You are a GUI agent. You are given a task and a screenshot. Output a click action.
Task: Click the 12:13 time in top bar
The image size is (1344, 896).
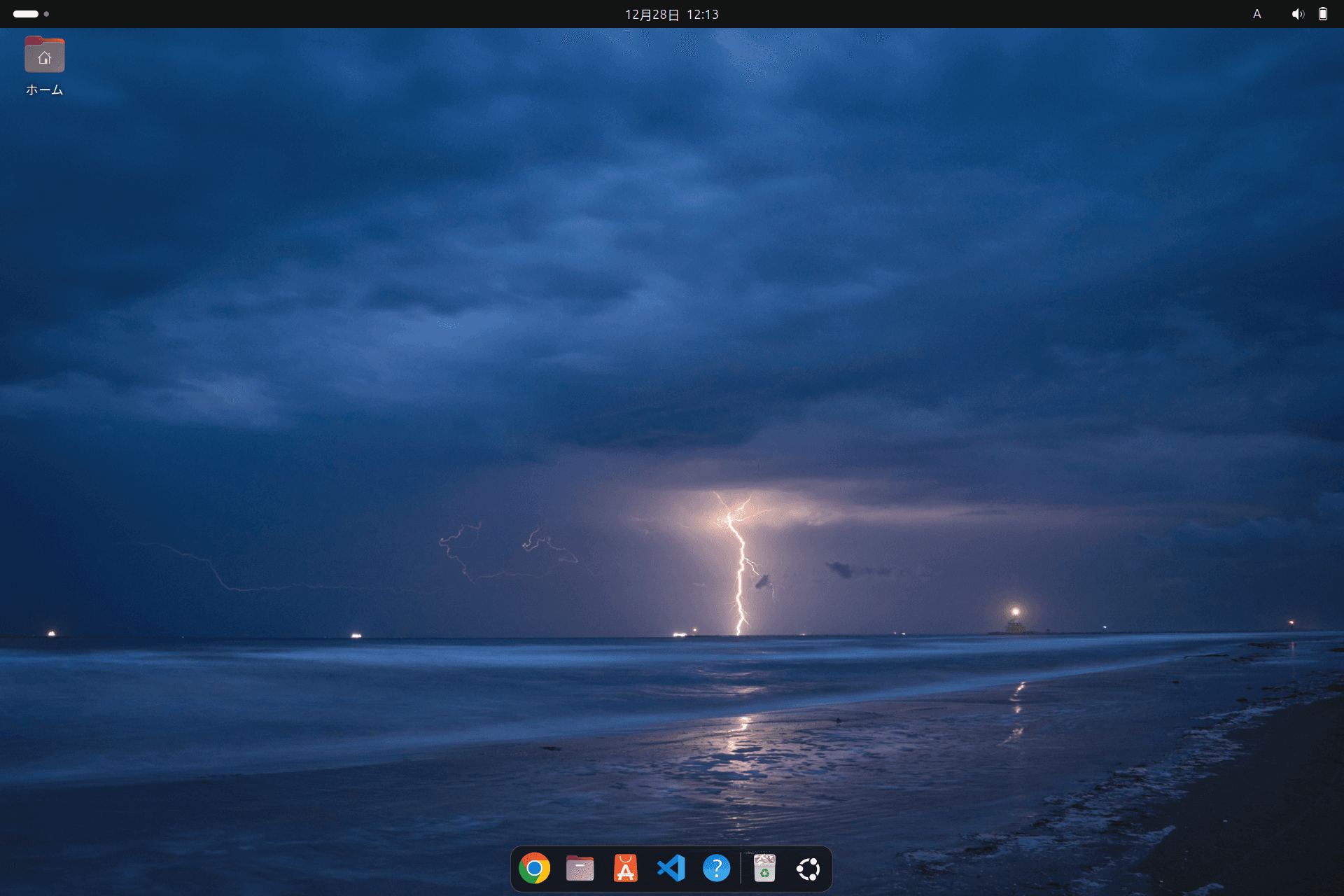tap(702, 15)
